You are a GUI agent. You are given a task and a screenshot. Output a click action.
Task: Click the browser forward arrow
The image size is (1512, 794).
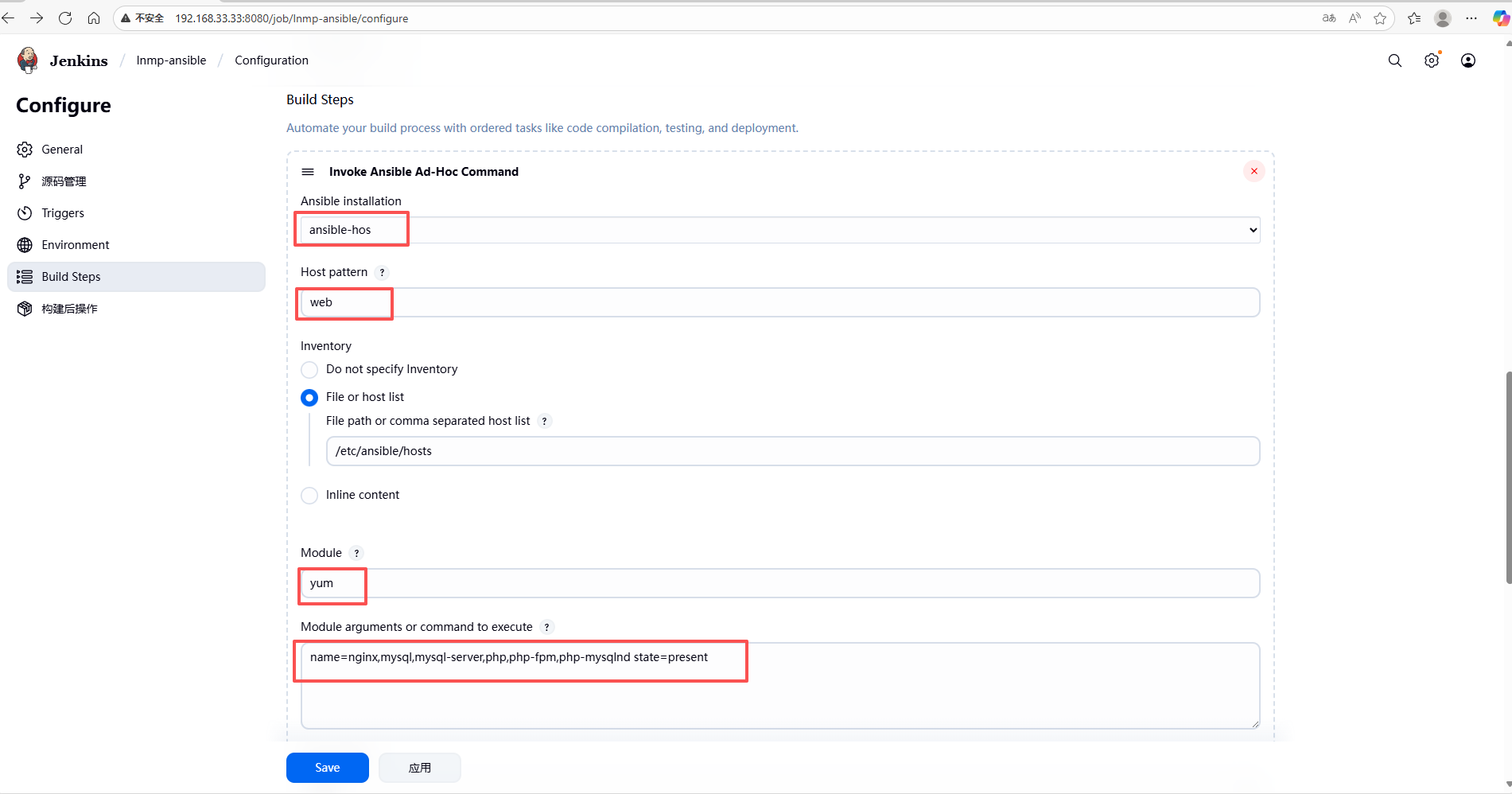(37, 18)
